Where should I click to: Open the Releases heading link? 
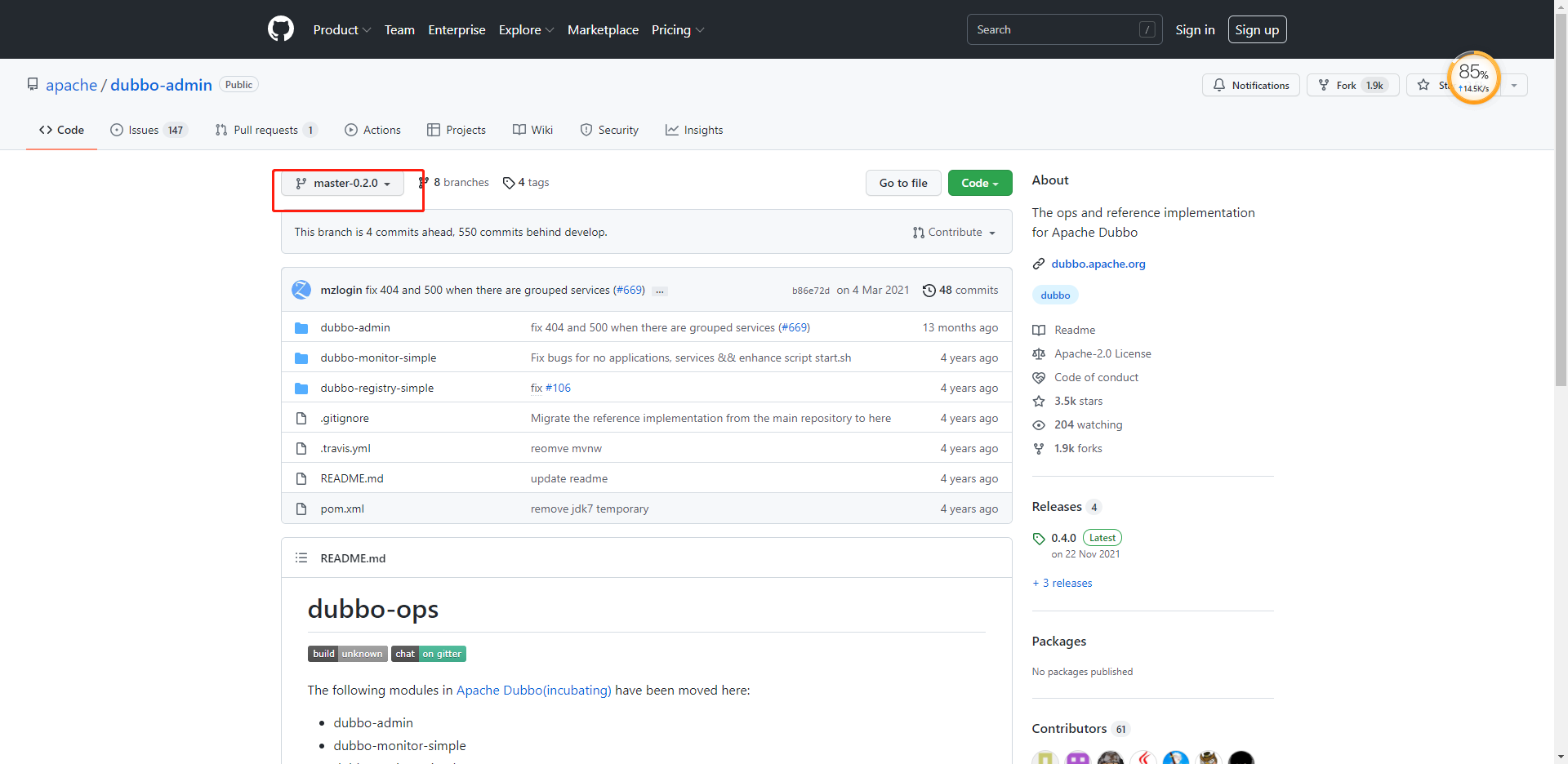(1067, 507)
